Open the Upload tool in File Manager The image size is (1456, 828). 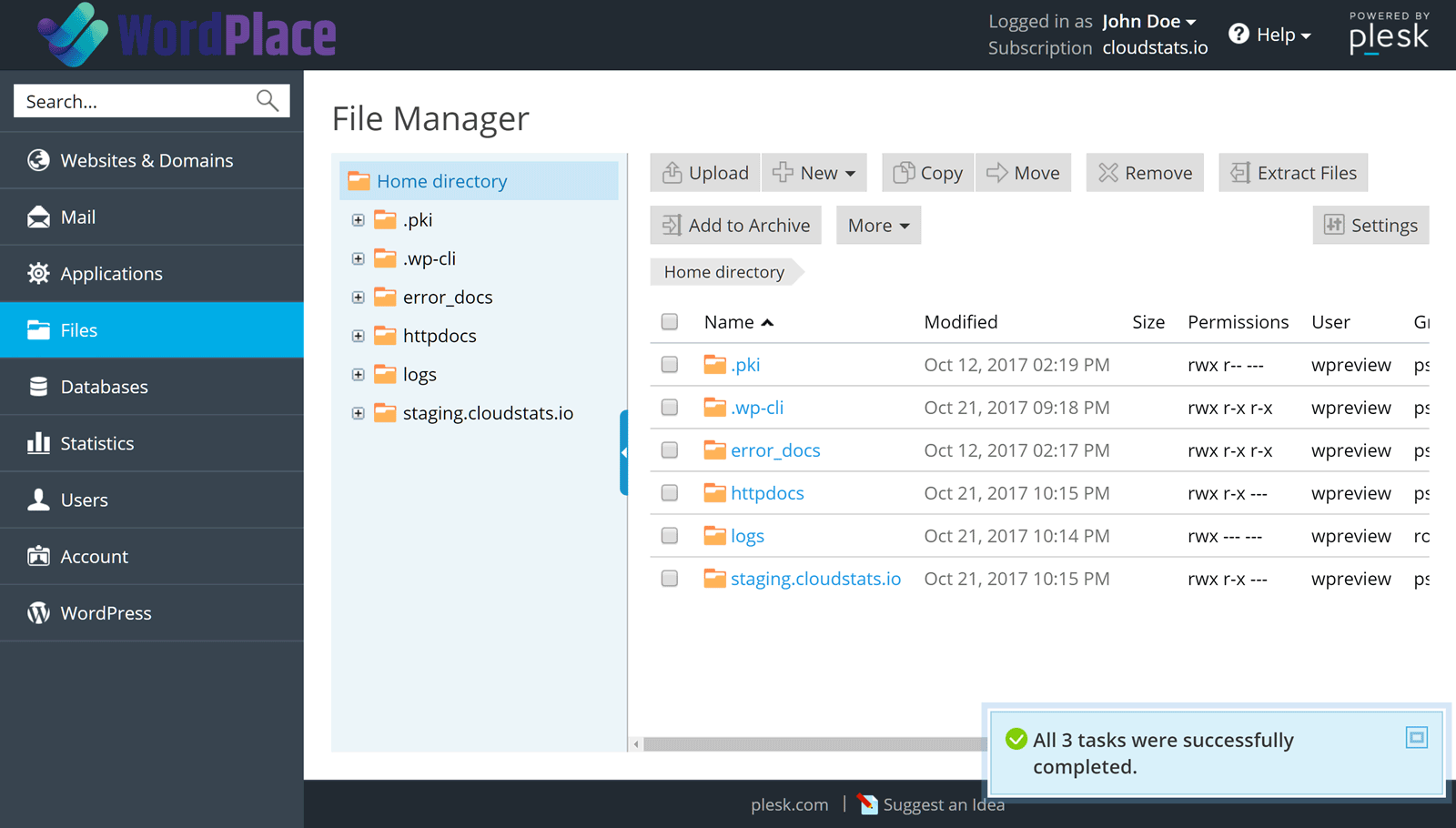(x=704, y=172)
